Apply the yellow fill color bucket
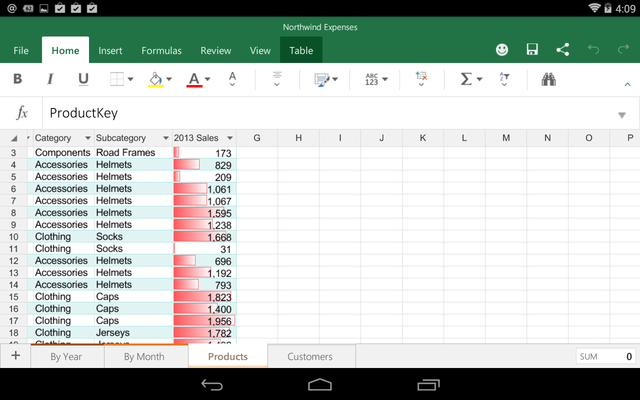The image size is (640, 400). point(156,79)
